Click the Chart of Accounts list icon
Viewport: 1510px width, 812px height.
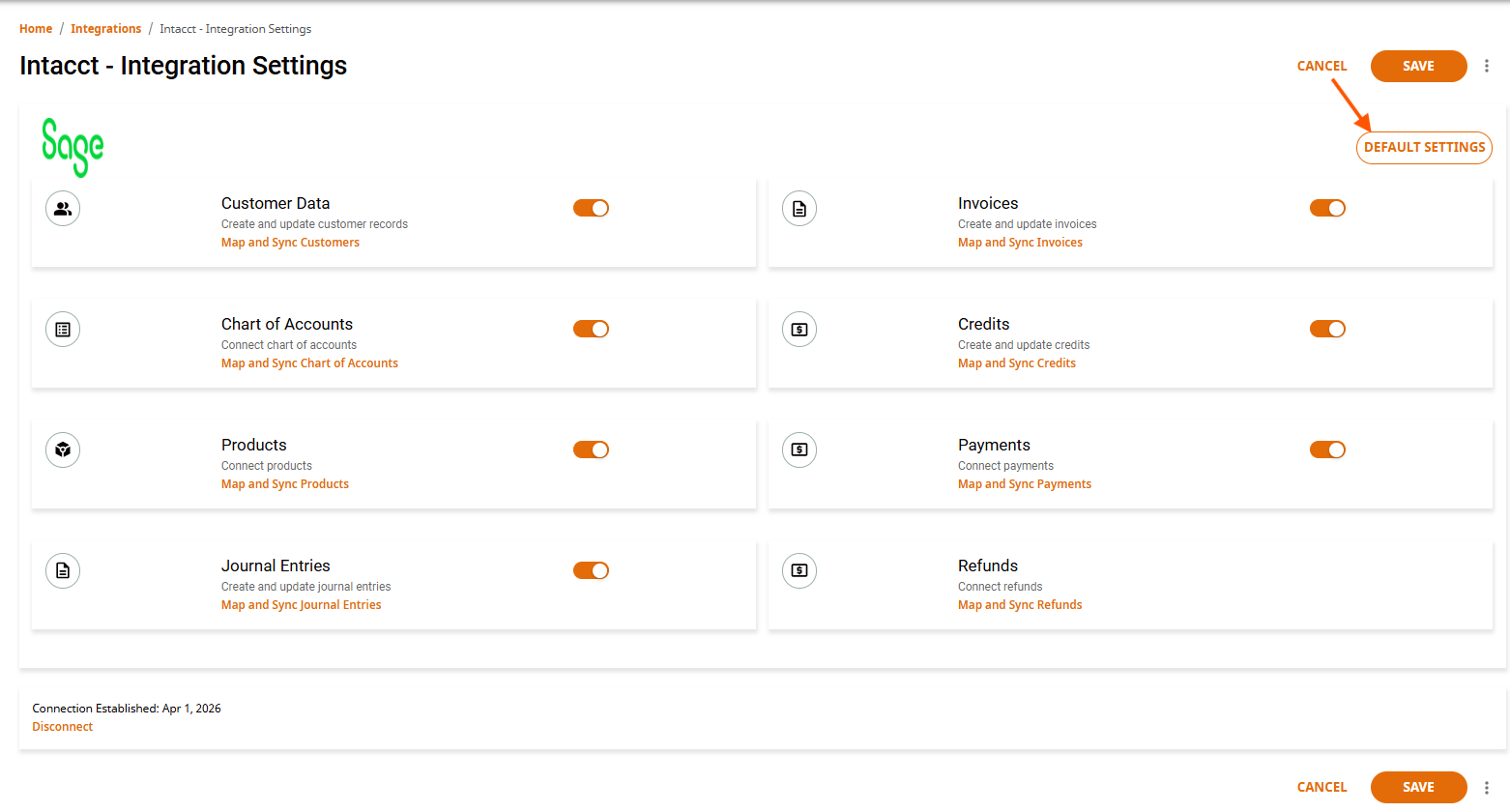[x=63, y=329]
